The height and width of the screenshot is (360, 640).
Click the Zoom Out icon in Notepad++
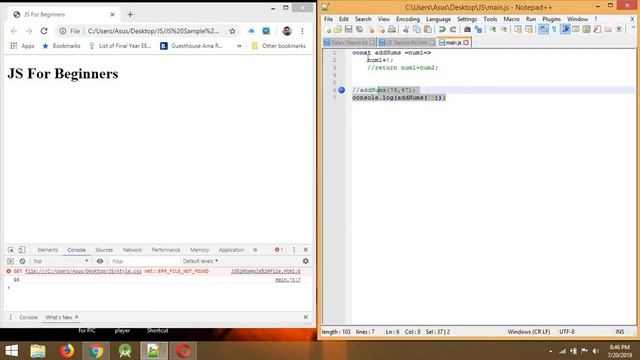point(504,29)
